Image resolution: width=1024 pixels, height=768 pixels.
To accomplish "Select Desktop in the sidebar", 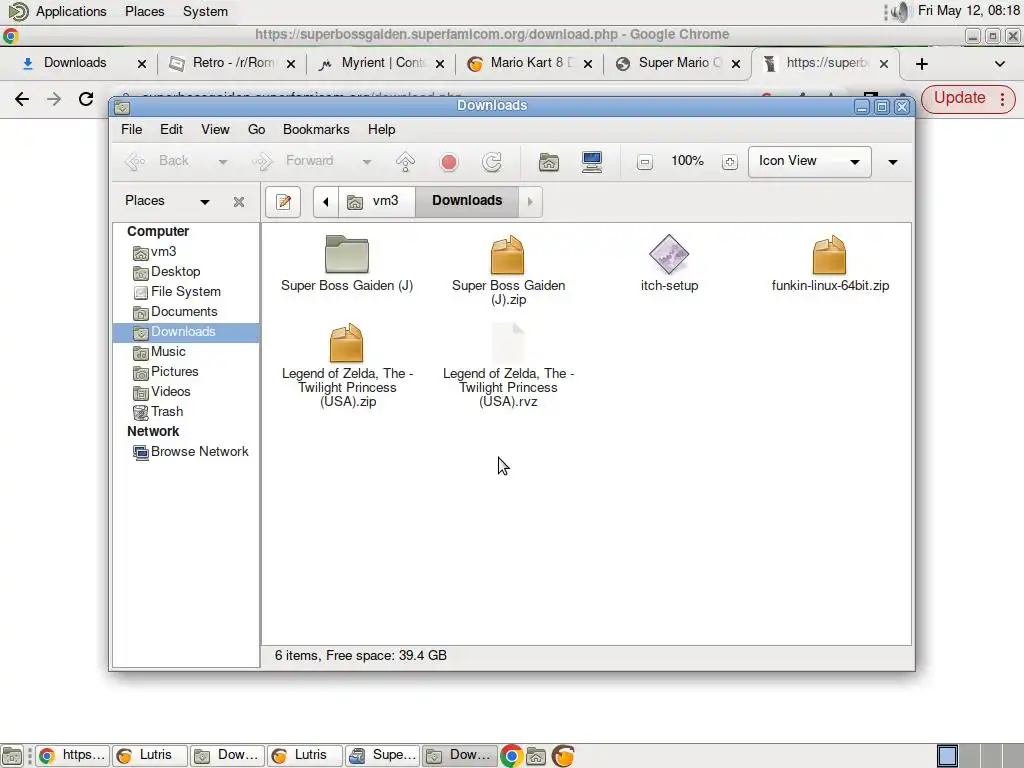I will pyautogui.click(x=186, y=272).
